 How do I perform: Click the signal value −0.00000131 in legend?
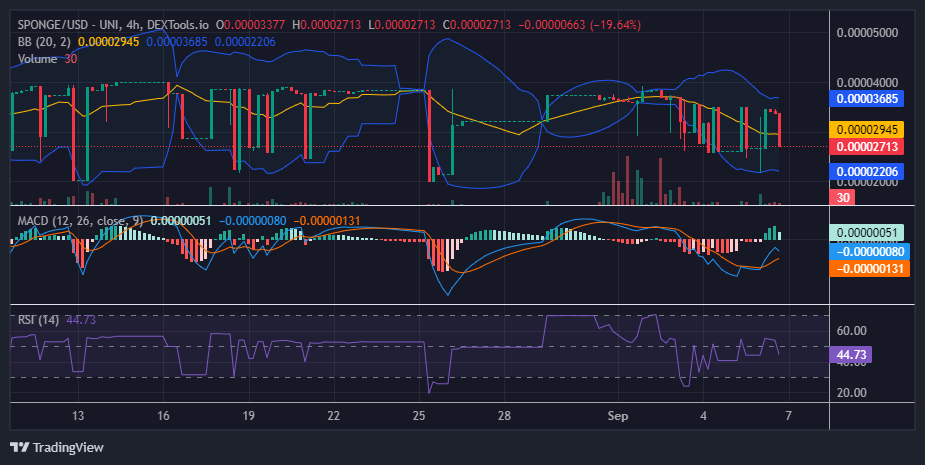(x=326, y=221)
